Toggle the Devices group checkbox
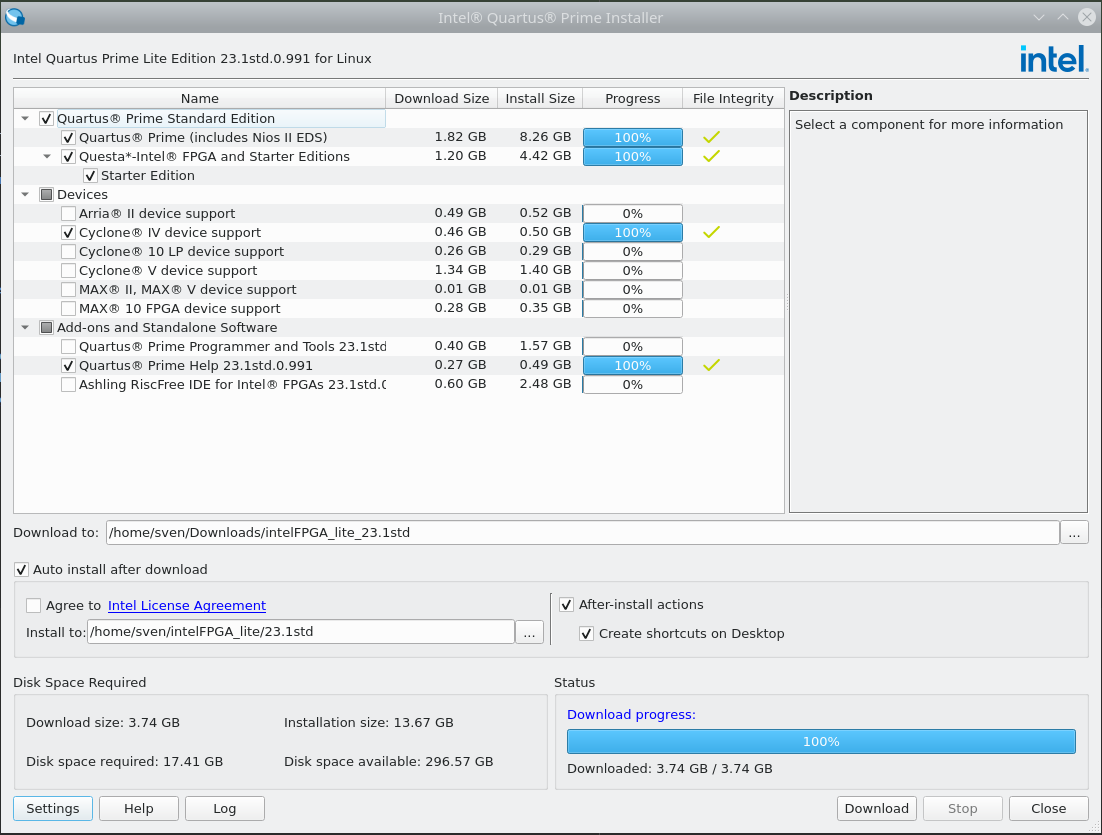The height and width of the screenshot is (835, 1102). click(x=46, y=195)
